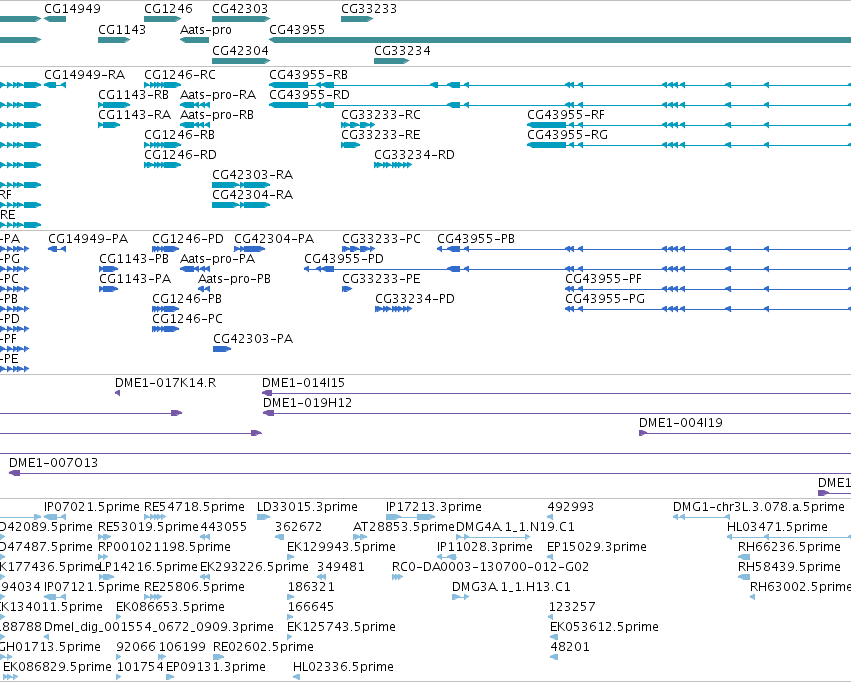This screenshot has height=682, width=851.
Task: Click transcript Aats-pro-RA
Action: pyautogui.click(x=218, y=94)
